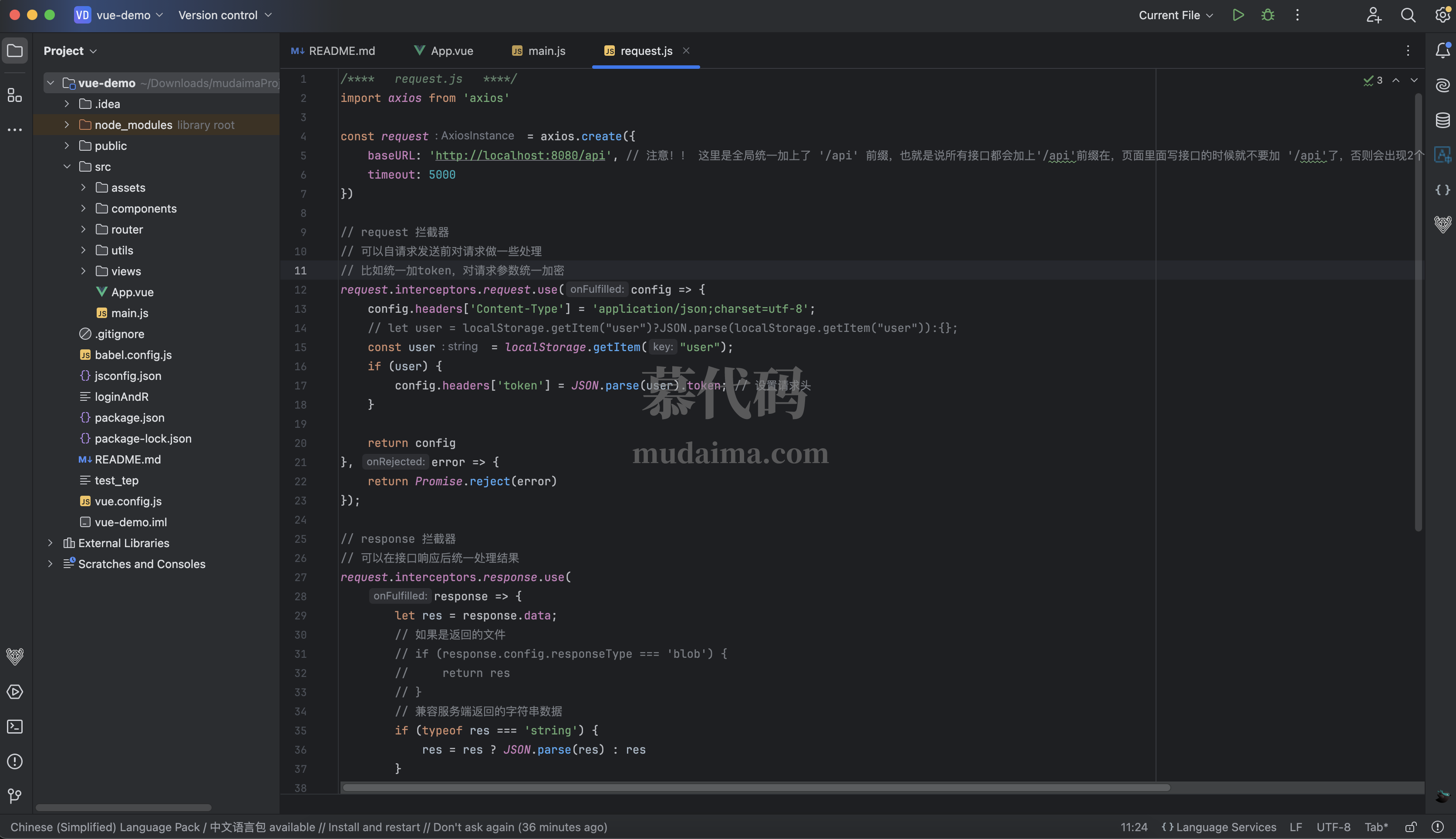Viewport: 1456px width, 839px height.
Task: Run the current file with the play button
Action: (x=1238, y=15)
